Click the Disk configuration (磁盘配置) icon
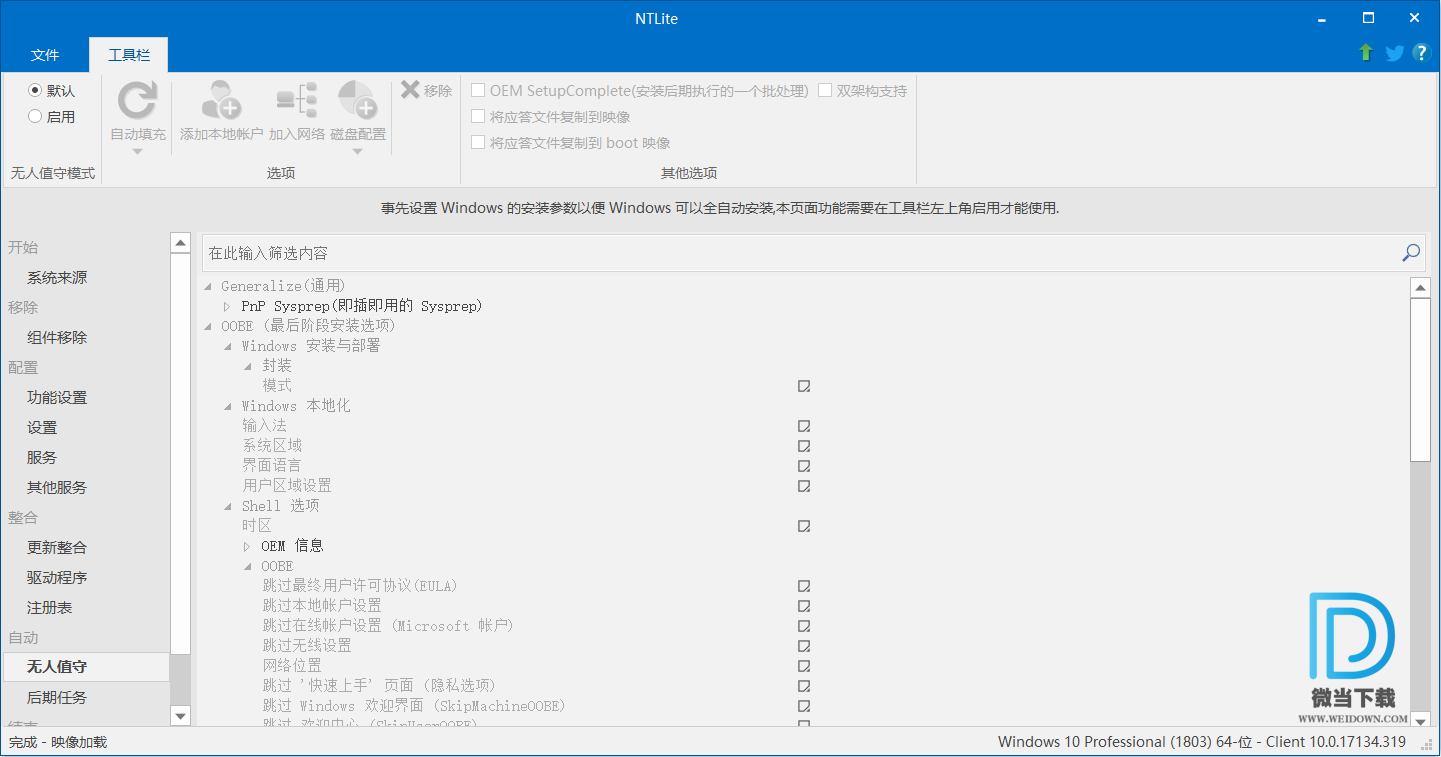1441x757 pixels. [357, 100]
